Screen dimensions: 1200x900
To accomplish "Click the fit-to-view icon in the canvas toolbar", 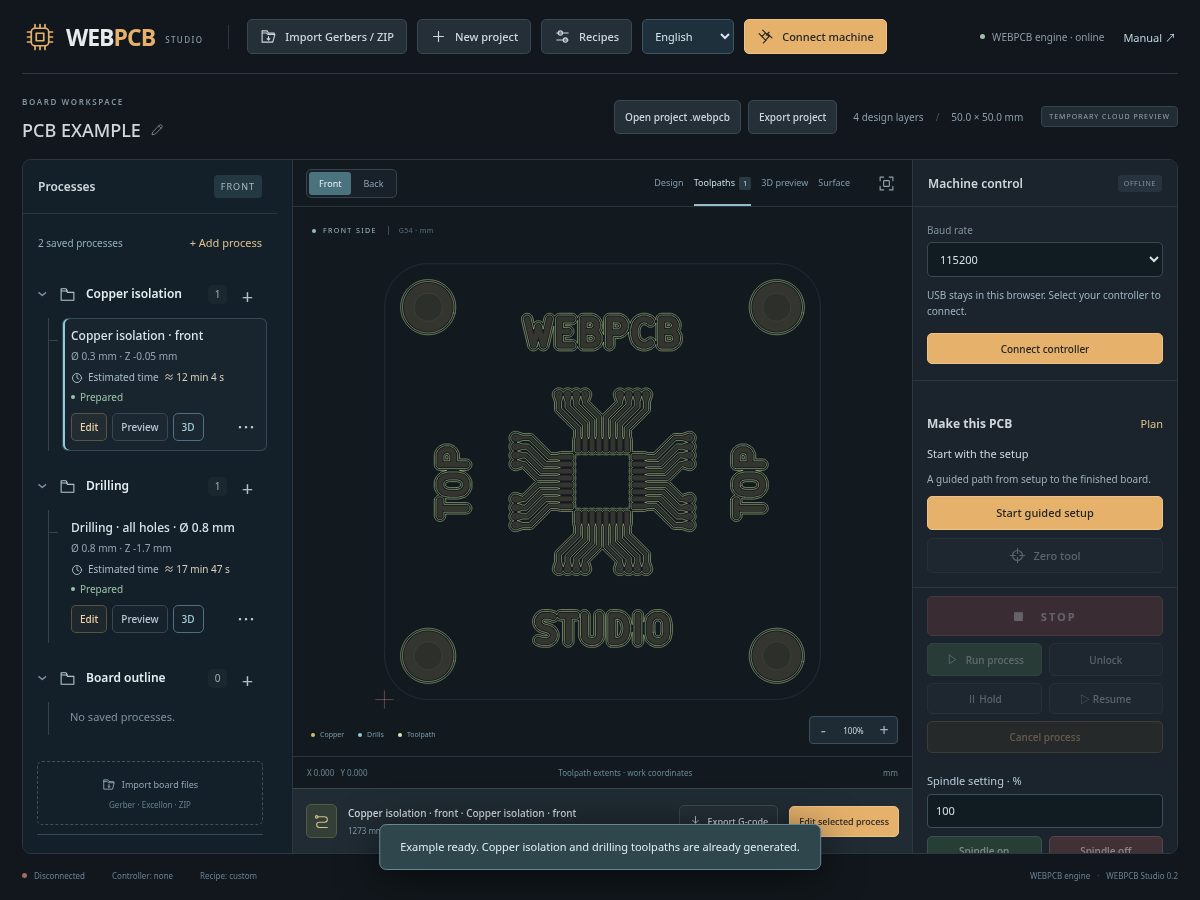I will tap(886, 183).
